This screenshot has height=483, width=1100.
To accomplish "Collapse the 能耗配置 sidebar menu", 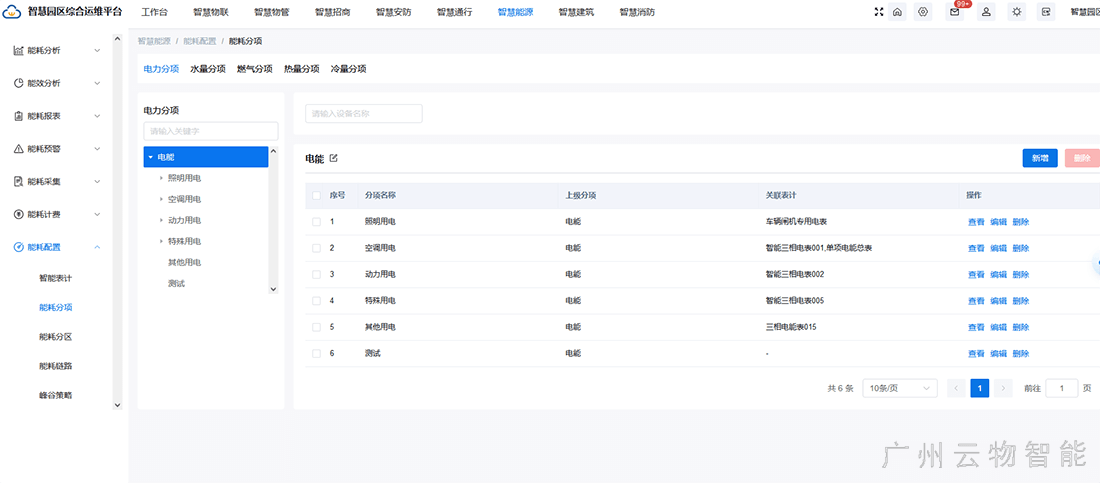I will tap(97, 247).
